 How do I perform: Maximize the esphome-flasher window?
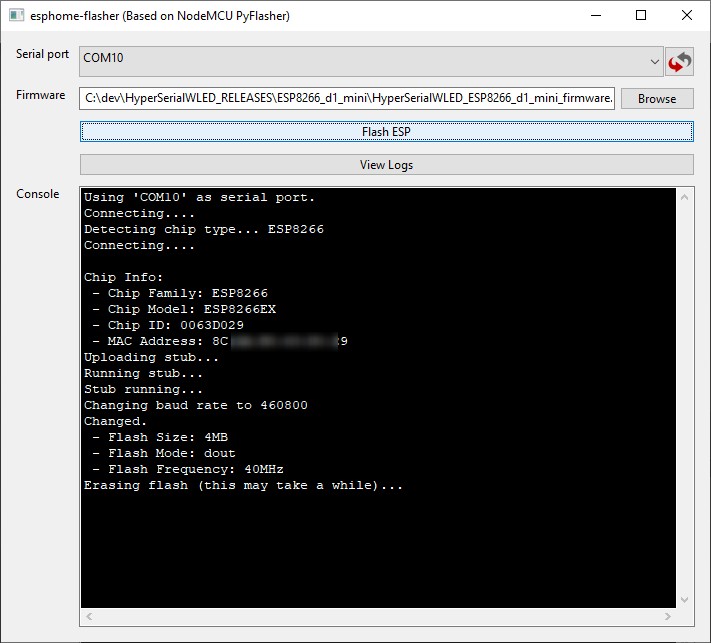[x=641, y=15]
